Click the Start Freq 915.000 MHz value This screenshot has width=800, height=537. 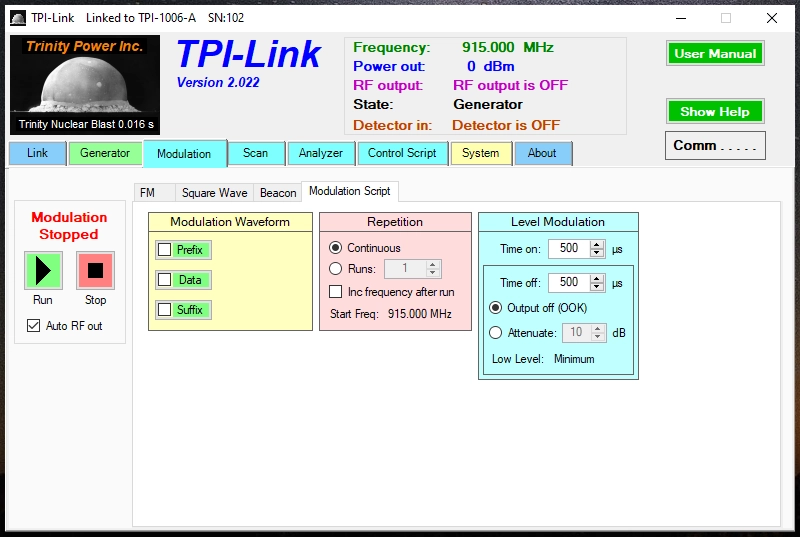pyautogui.click(x=419, y=314)
